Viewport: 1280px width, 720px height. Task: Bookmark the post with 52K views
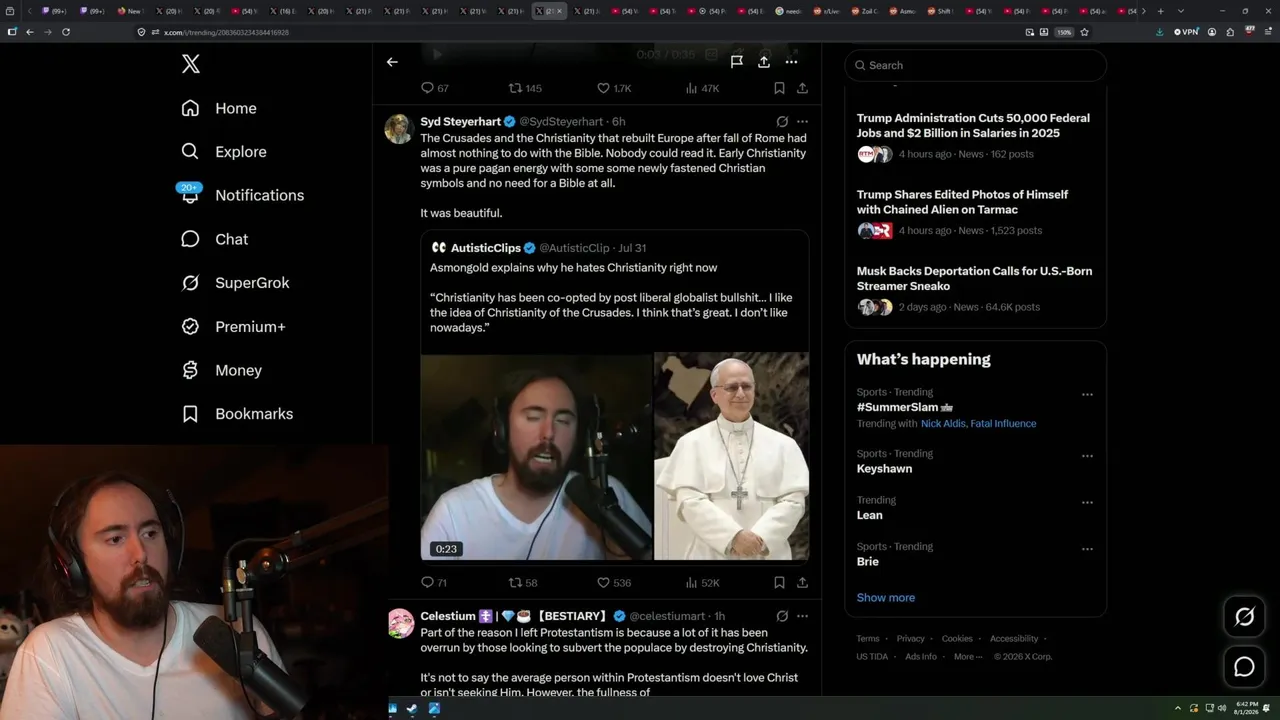point(779,582)
